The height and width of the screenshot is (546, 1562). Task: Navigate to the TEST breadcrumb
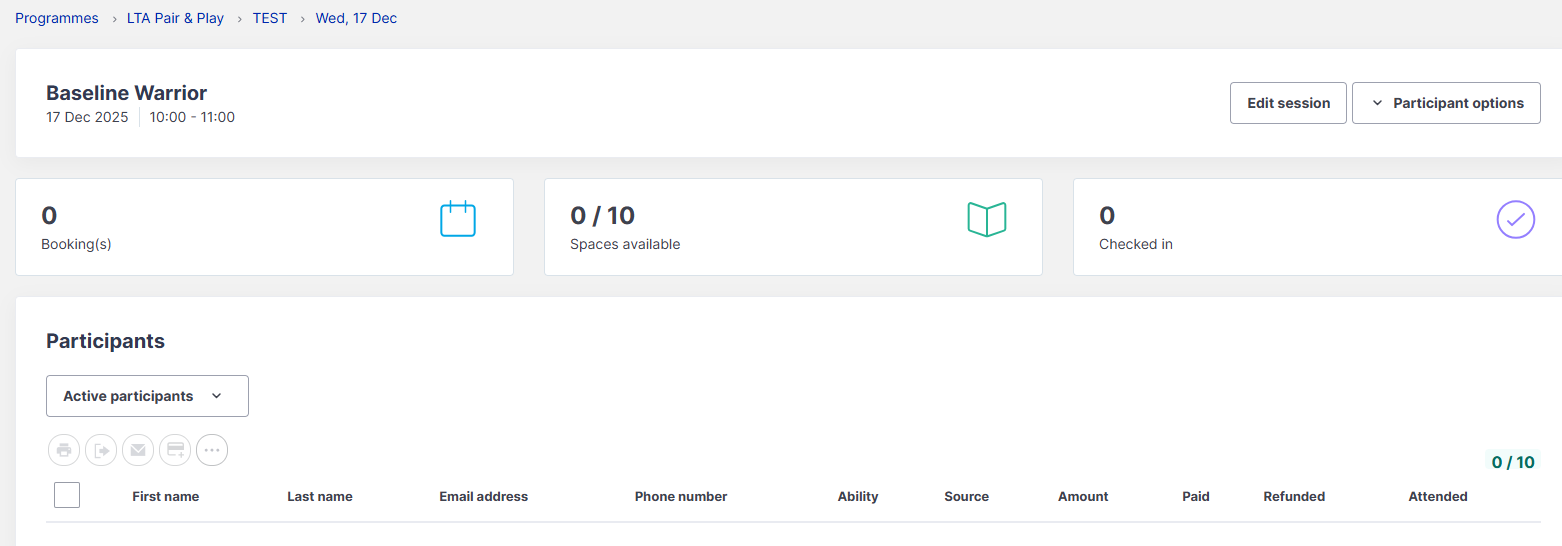click(270, 18)
